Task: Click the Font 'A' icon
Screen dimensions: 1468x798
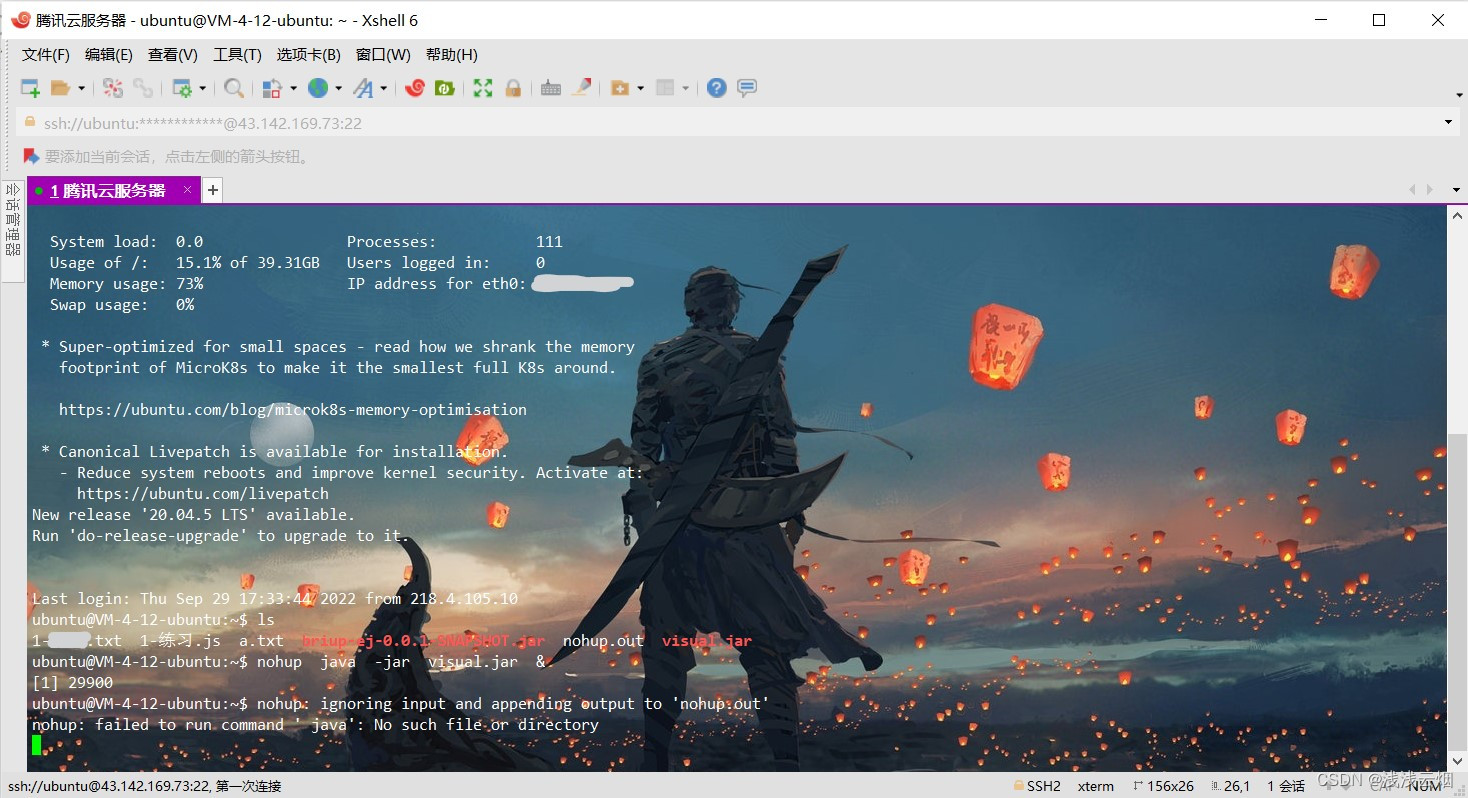Action: [363, 88]
